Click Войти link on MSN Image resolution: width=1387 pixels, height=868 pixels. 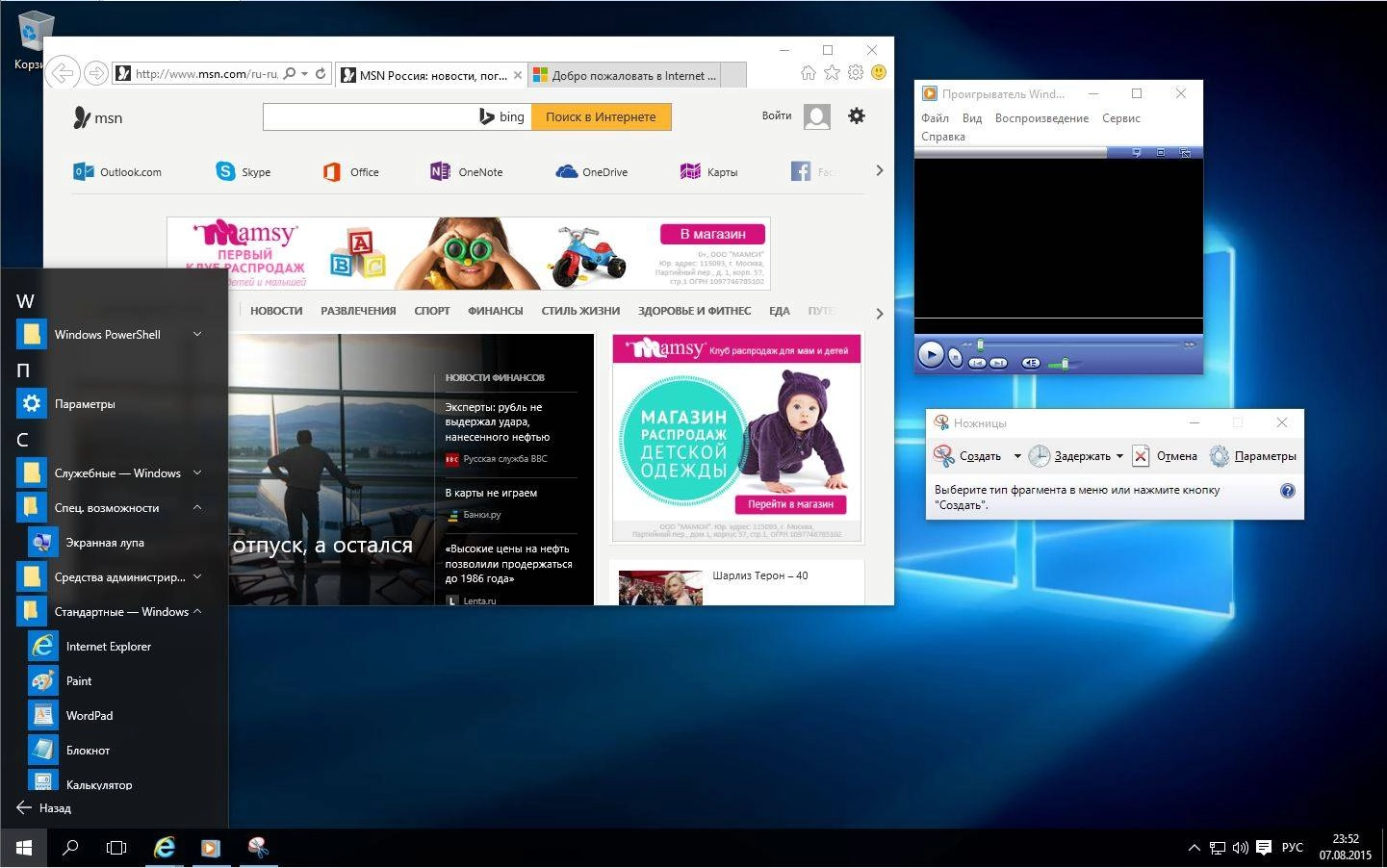(x=777, y=115)
